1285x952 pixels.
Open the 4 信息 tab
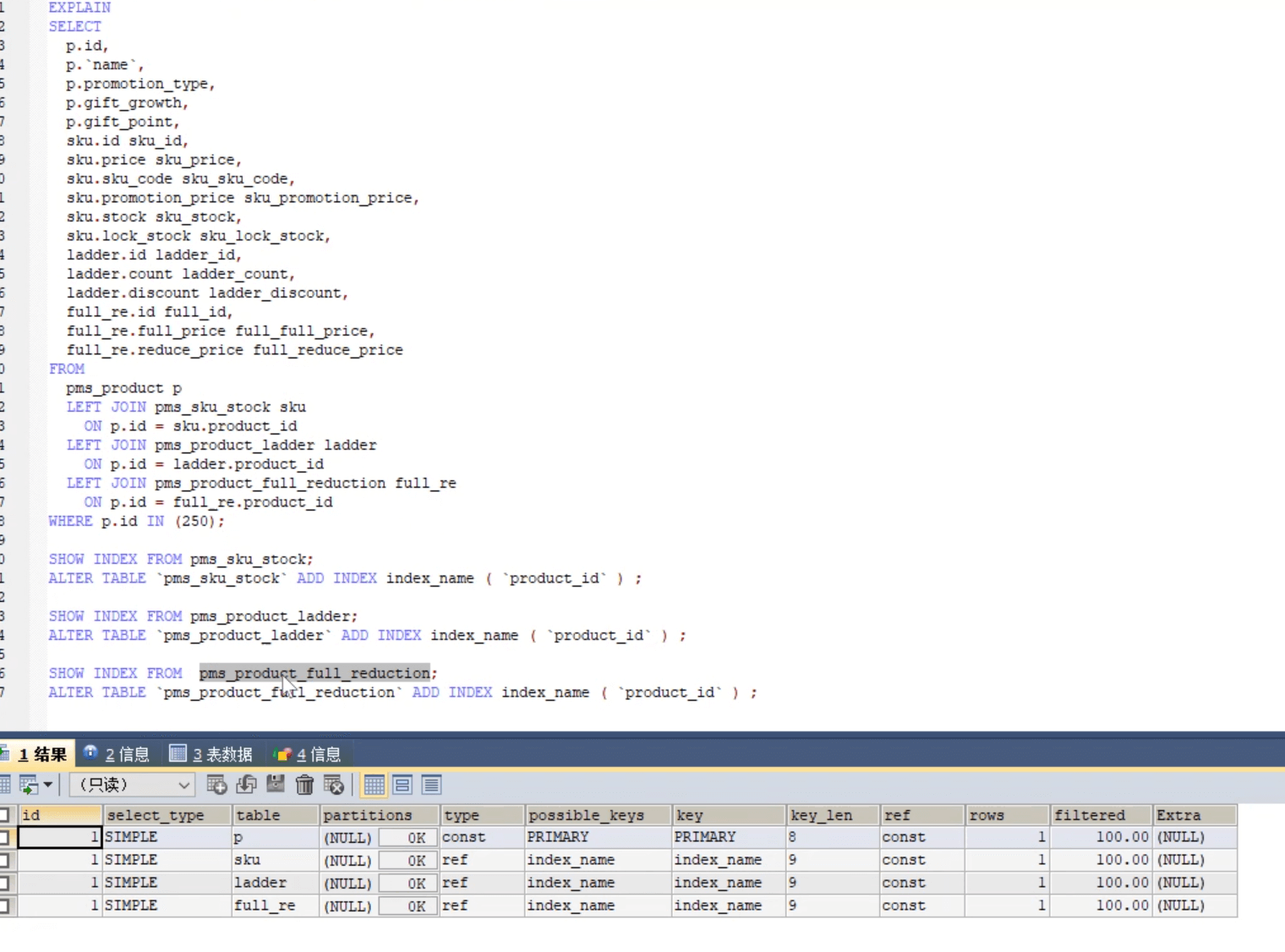[309, 754]
